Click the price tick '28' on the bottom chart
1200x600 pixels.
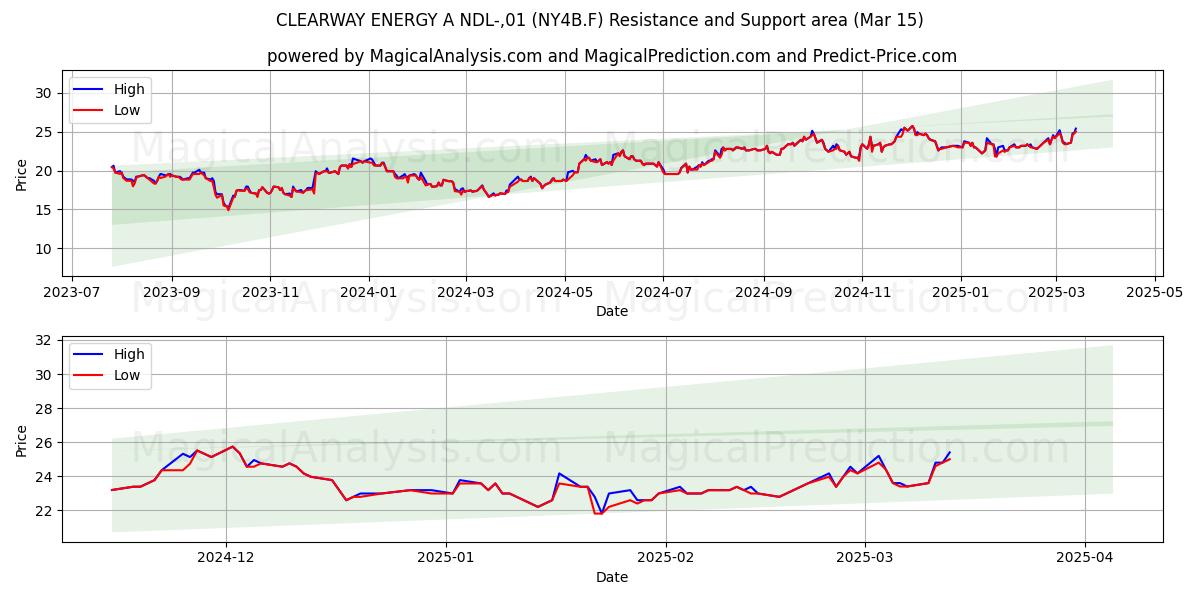[45, 408]
